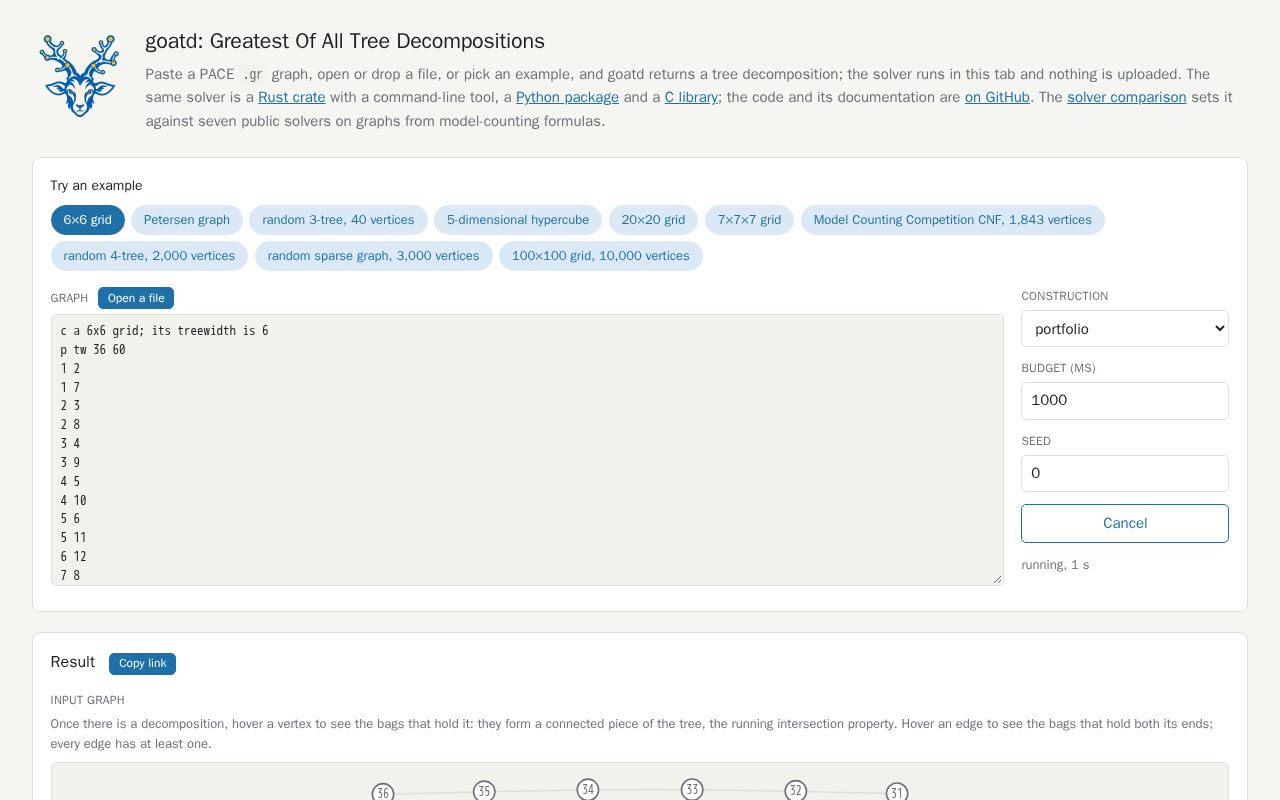Click the 'INPUT GRAPH' heading

click(87, 700)
